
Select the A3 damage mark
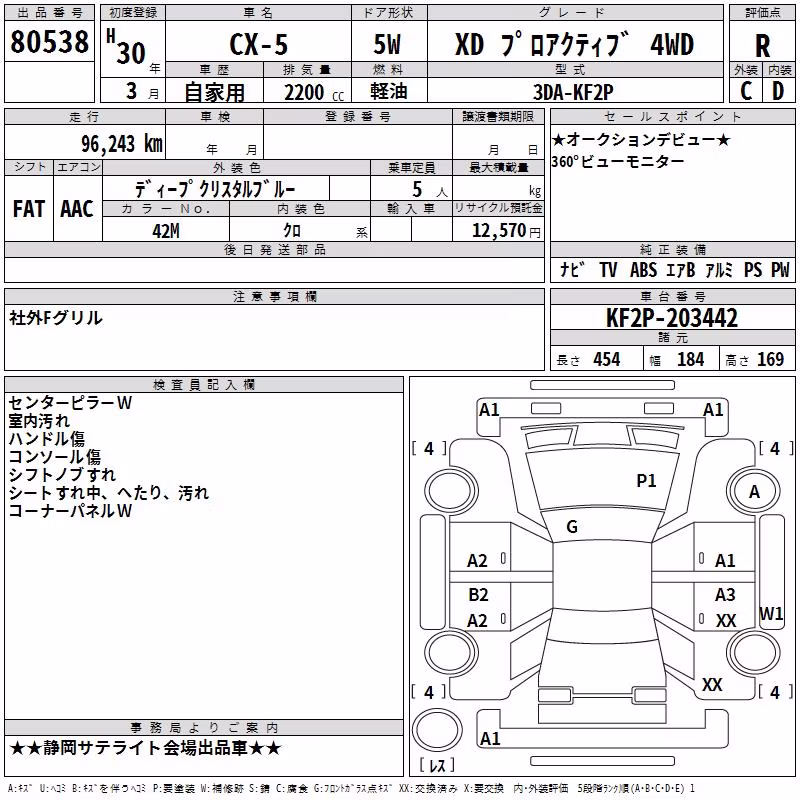tap(725, 594)
